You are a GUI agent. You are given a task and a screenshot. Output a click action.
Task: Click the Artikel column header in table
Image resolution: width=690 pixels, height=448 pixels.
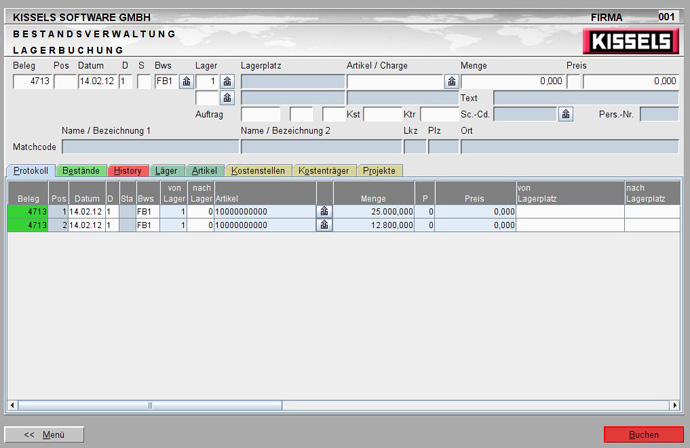coord(265,193)
